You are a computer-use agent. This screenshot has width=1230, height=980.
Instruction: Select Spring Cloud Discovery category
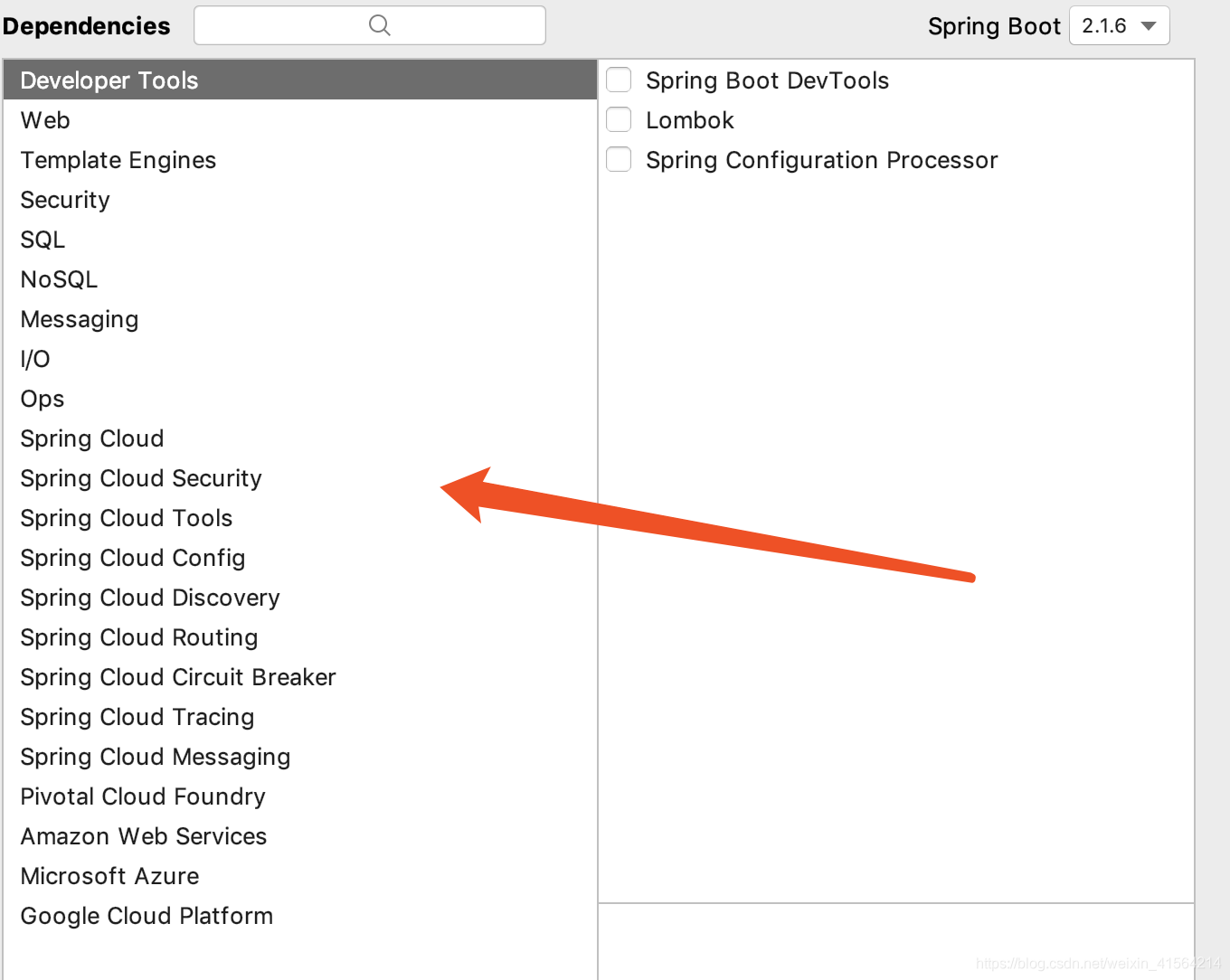pyautogui.click(x=300, y=598)
